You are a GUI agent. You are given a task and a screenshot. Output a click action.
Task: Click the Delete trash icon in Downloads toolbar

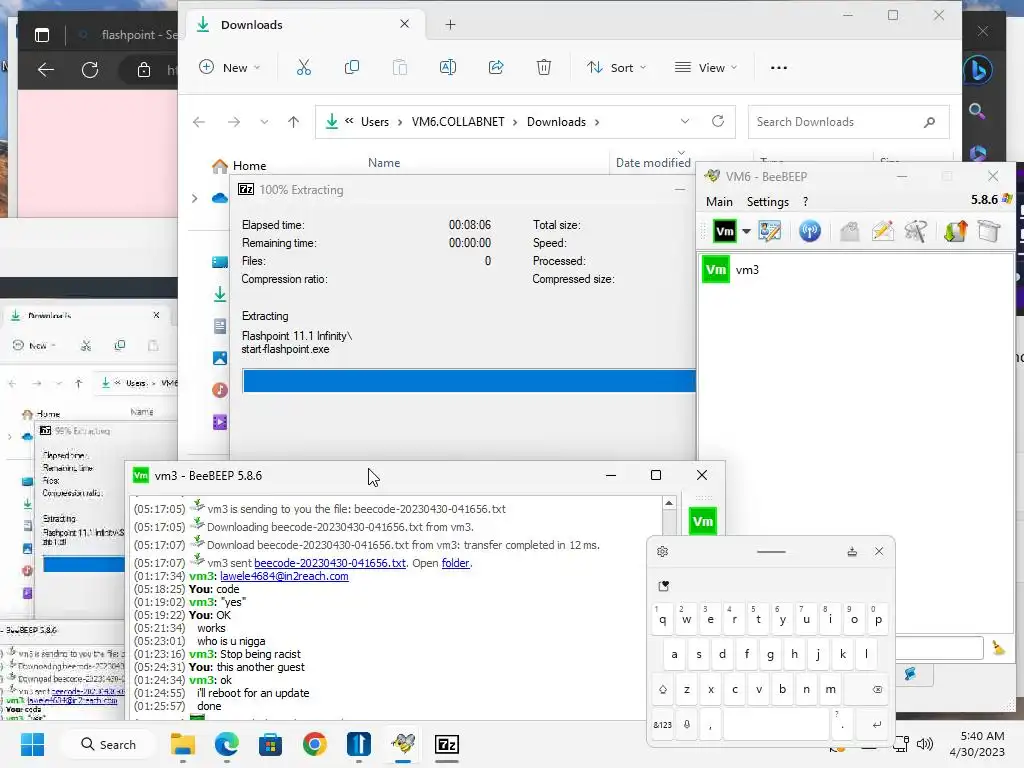pos(543,67)
